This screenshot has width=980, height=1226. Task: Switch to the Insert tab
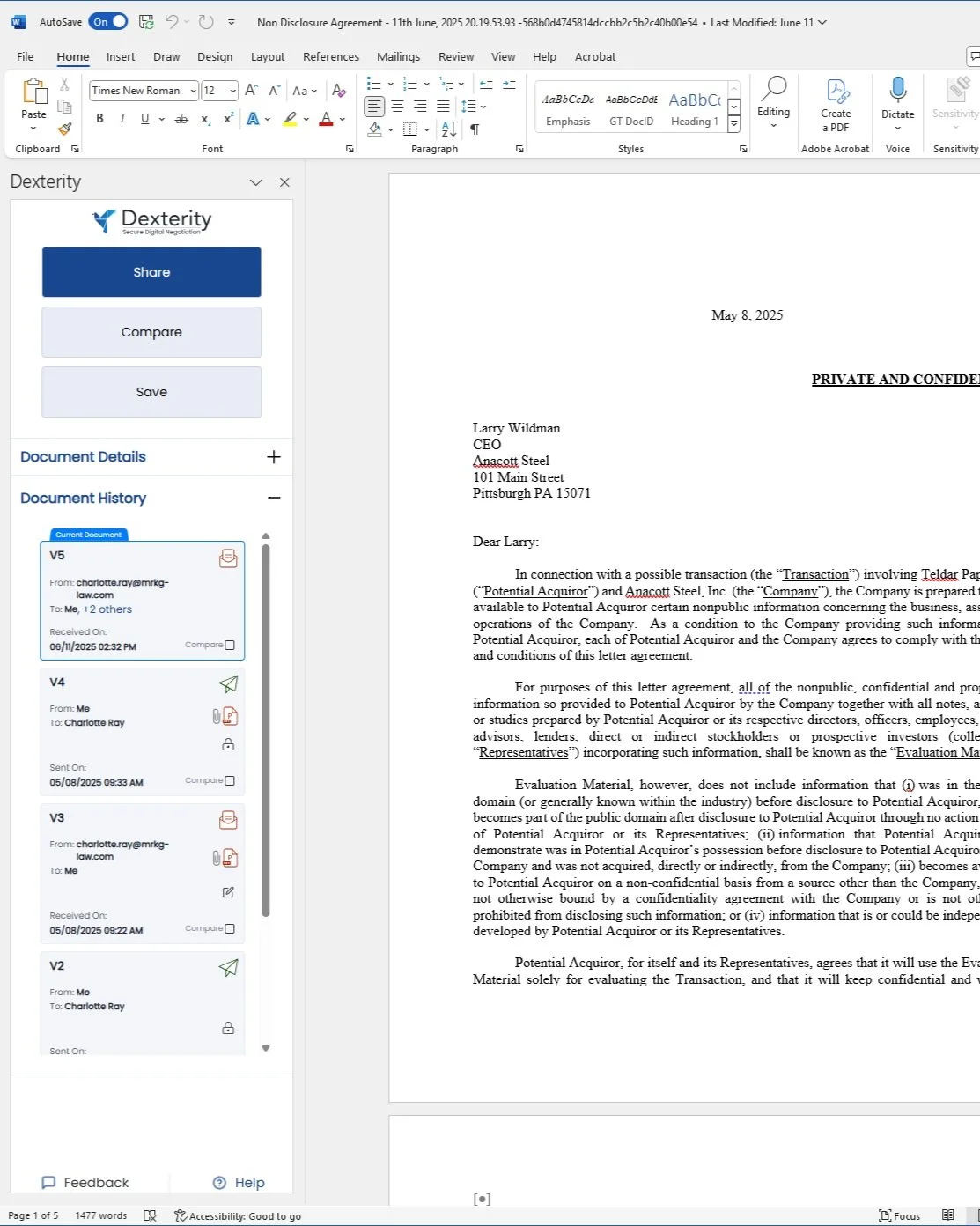(121, 56)
